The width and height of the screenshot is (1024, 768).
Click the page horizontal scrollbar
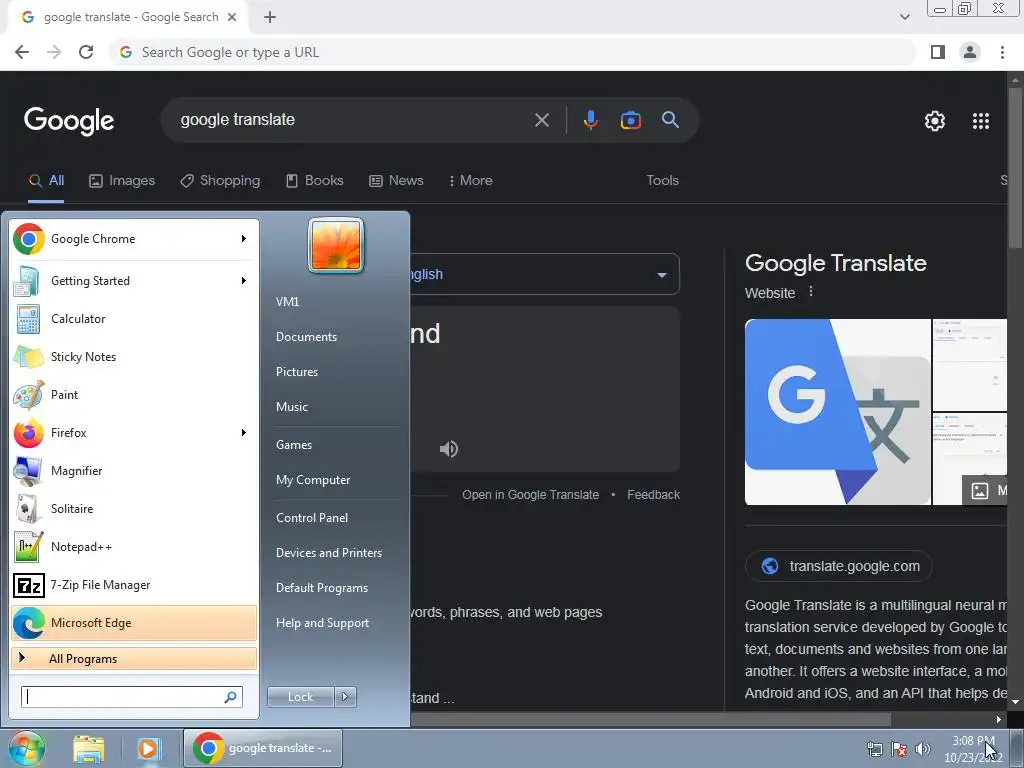tap(650, 720)
